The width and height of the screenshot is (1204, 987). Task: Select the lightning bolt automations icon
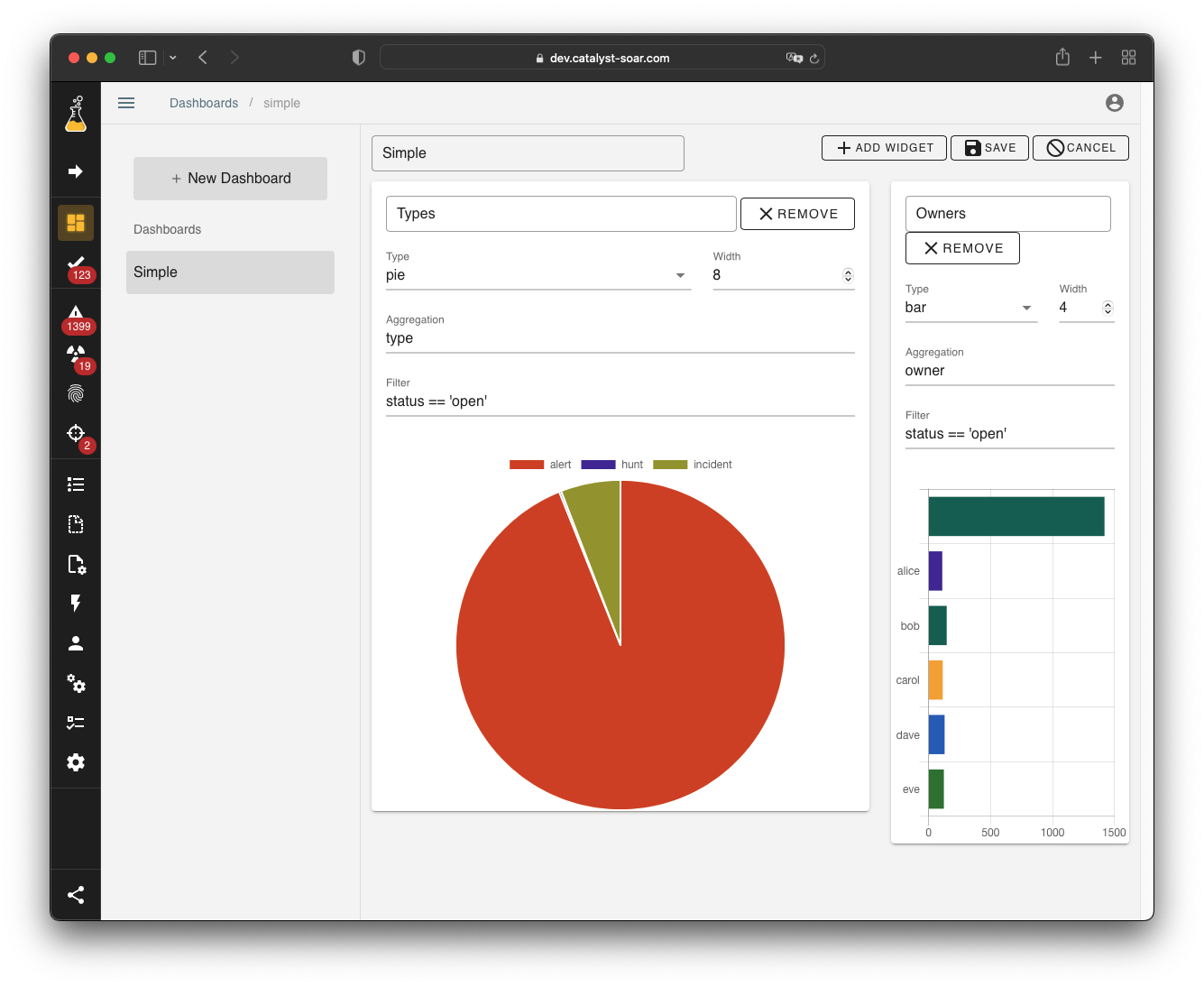(x=76, y=604)
